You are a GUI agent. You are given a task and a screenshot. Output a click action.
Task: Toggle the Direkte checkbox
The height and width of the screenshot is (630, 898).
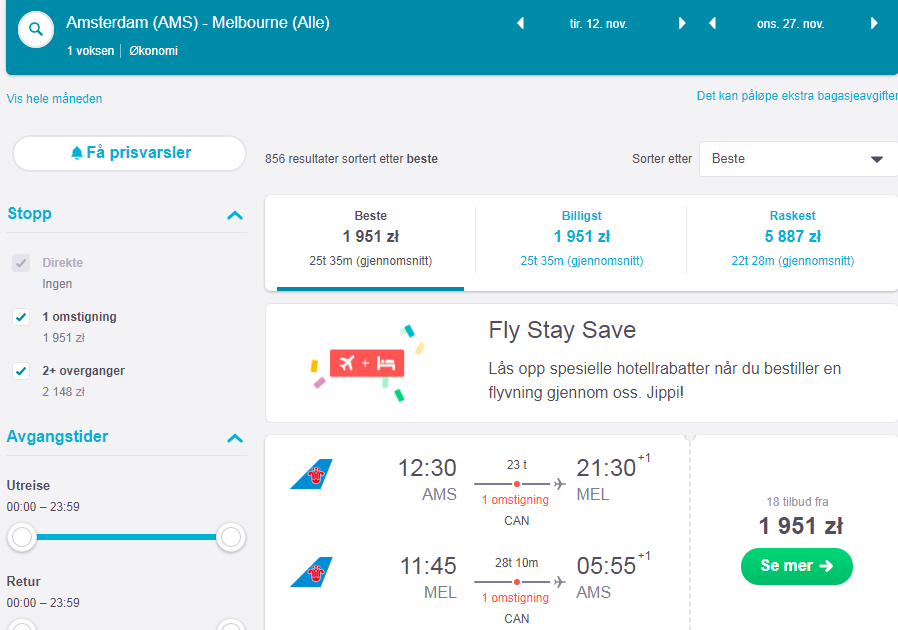[x=21, y=263]
